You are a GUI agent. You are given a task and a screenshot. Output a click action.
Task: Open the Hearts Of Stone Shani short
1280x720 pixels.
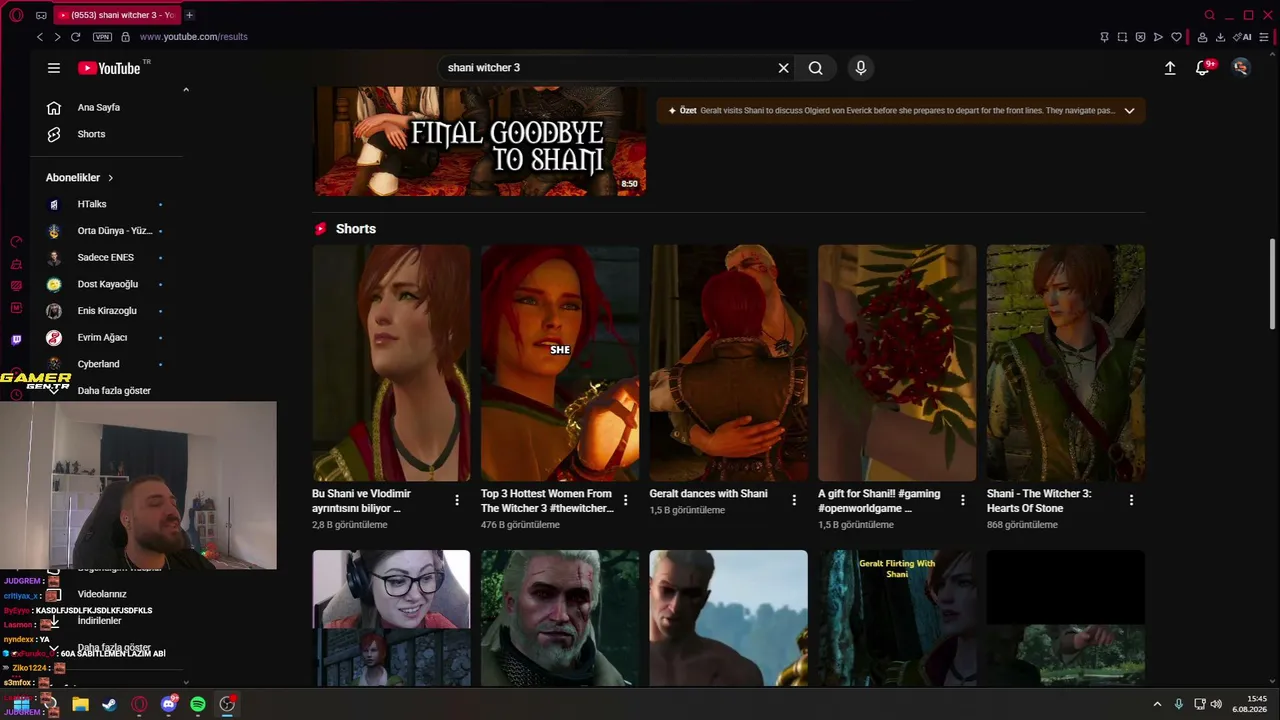point(1066,363)
